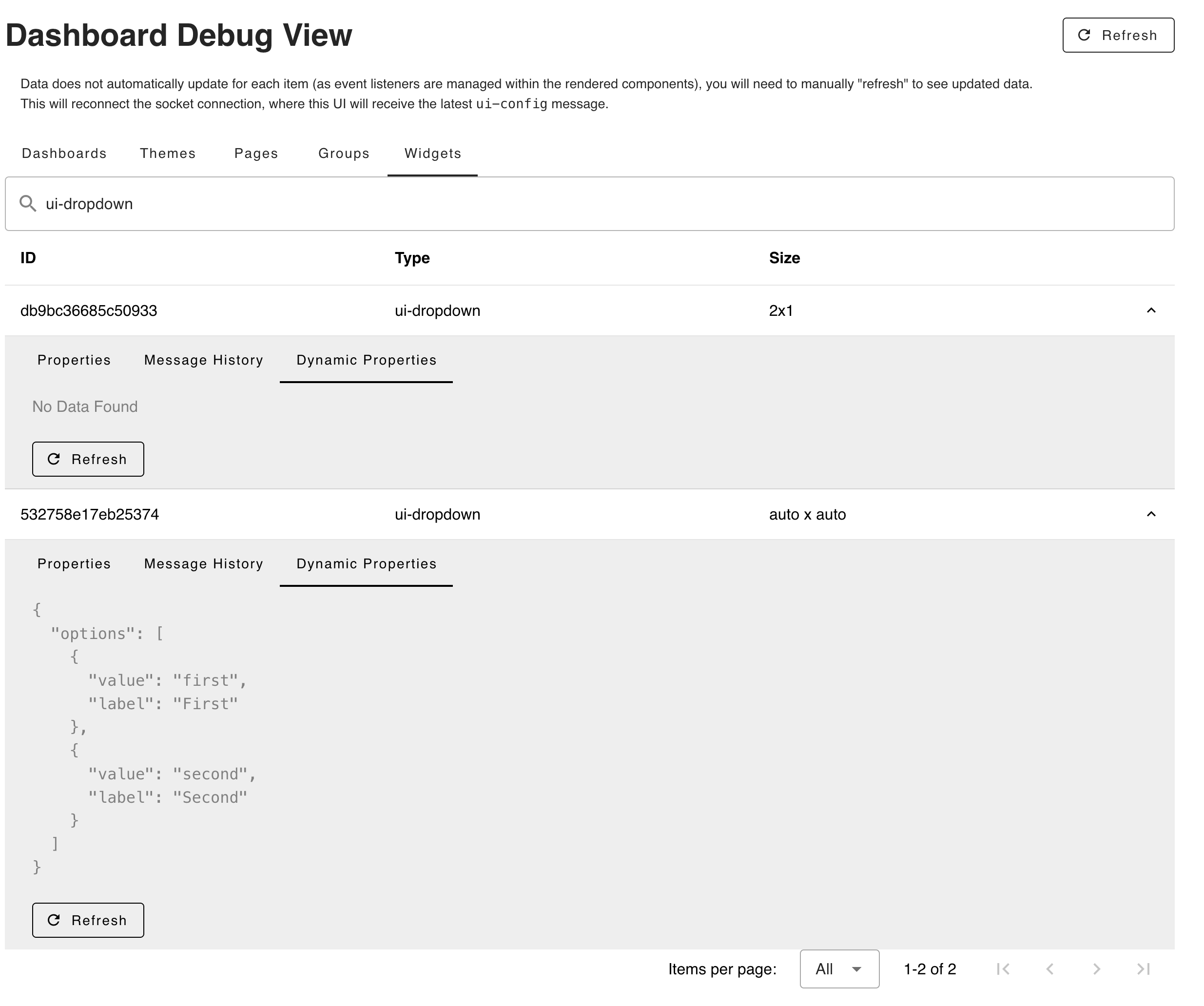Collapse widget db9bc36685c50933 using its chevron
The width and height of the screenshot is (1204, 1006).
click(1152, 310)
